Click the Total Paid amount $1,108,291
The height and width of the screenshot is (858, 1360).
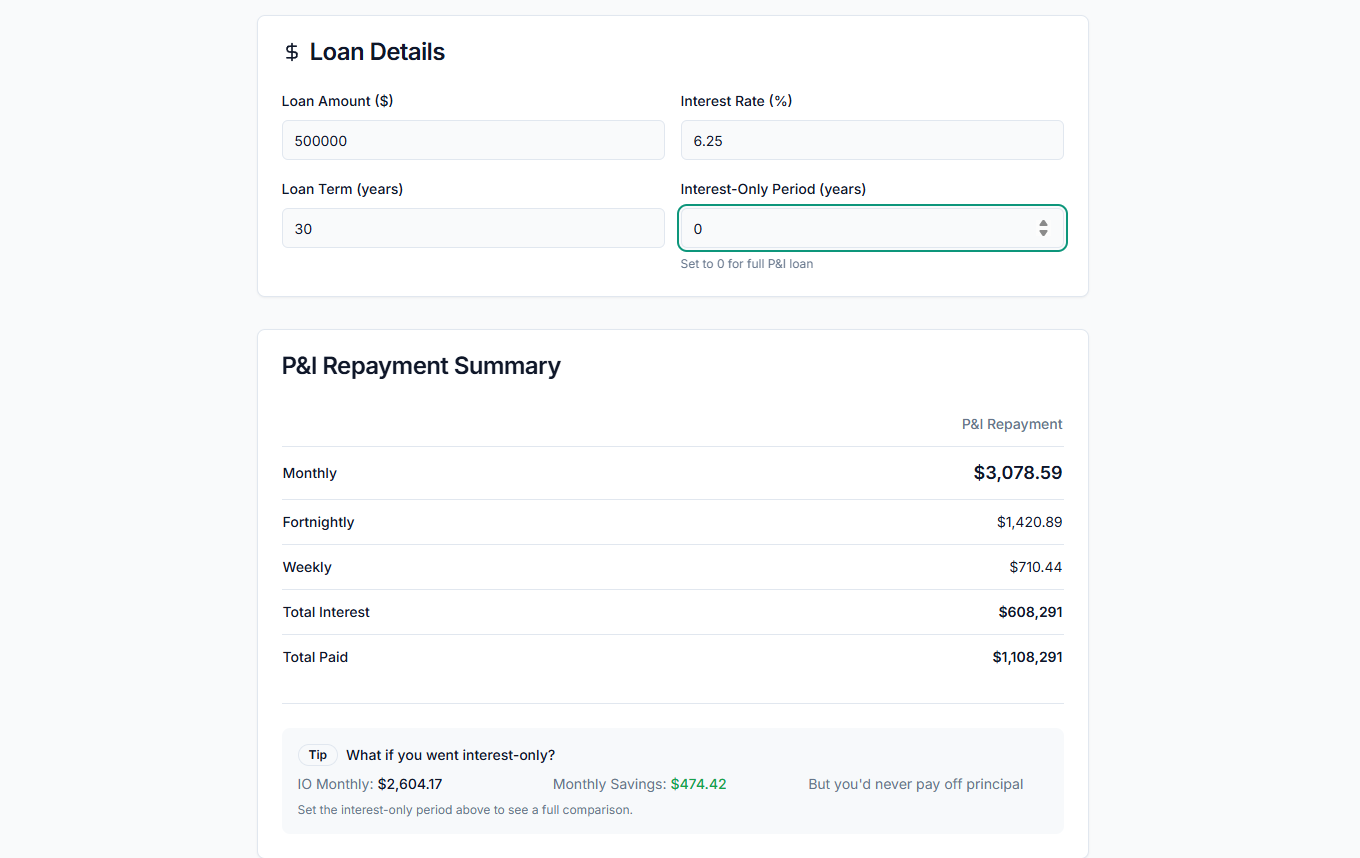click(1027, 657)
